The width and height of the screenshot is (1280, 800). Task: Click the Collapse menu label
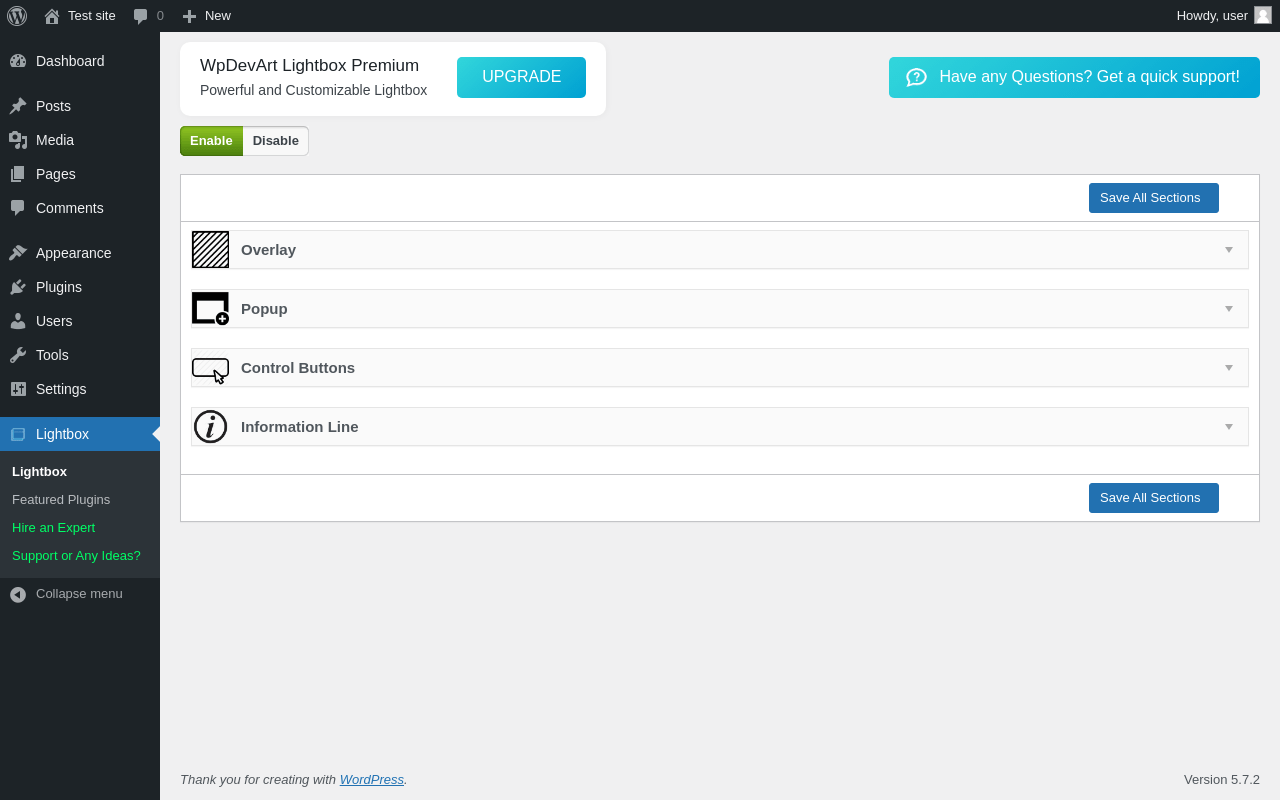tap(79, 594)
